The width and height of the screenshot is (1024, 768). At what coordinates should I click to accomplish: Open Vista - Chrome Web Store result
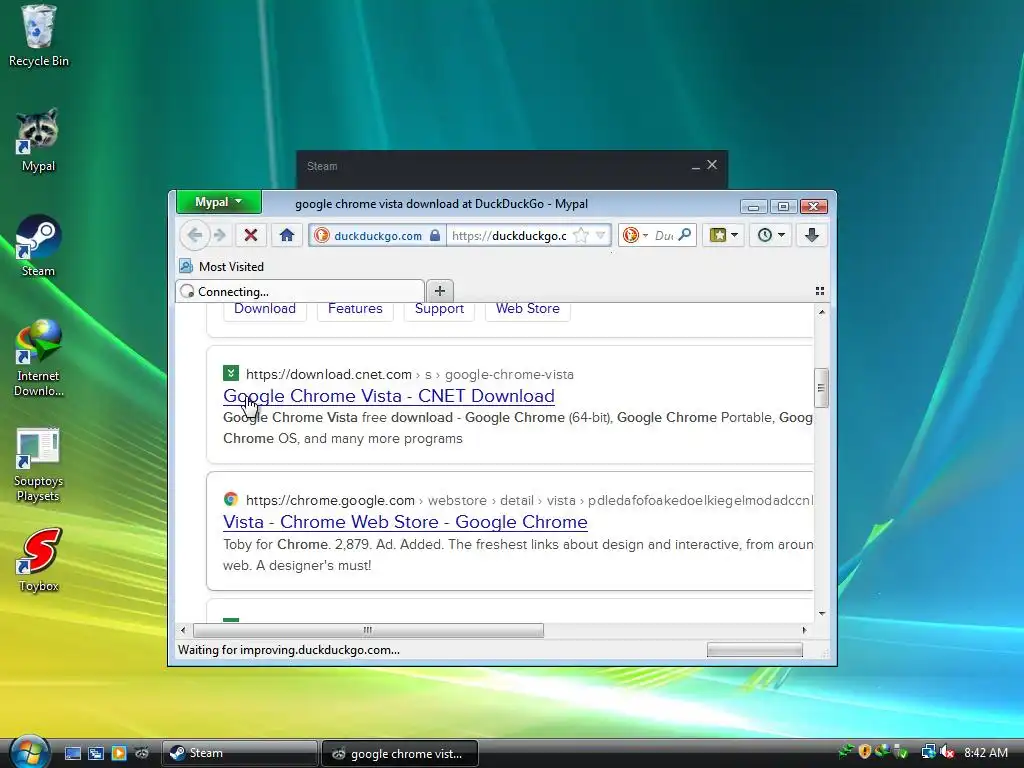pyautogui.click(x=405, y=522)
